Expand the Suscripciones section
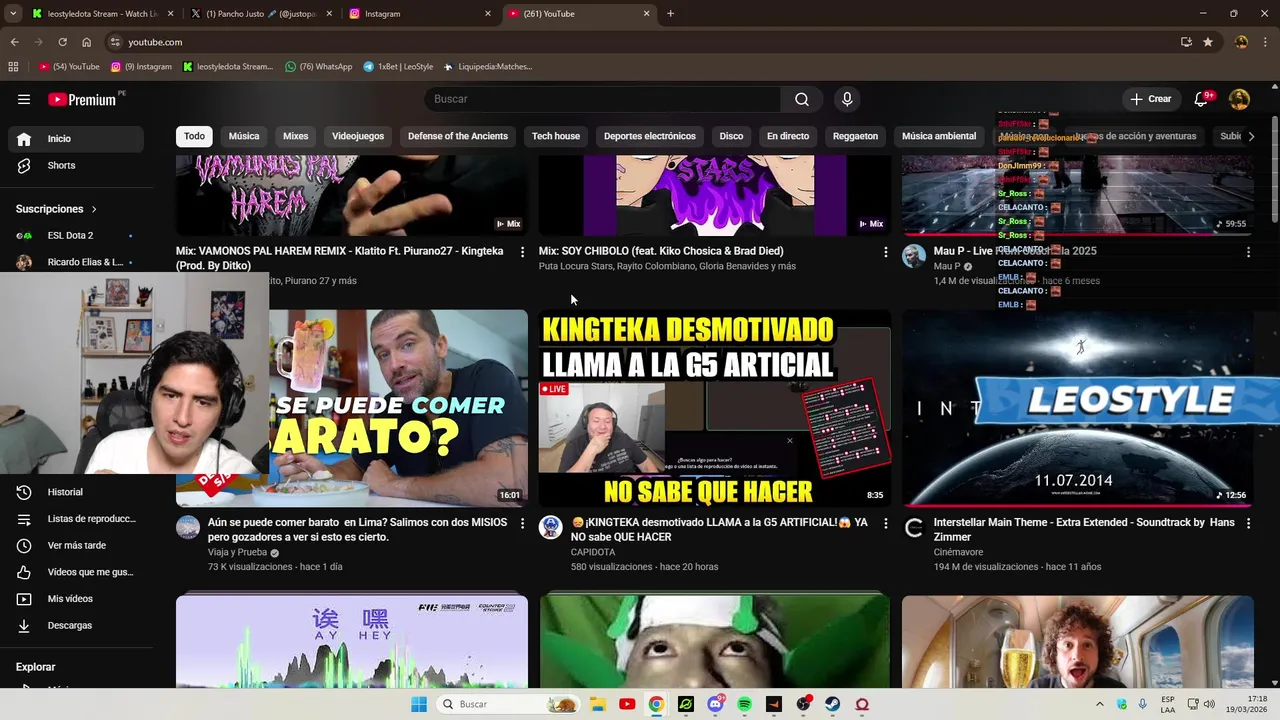The width and height of the screenshot is (1280, 720). click(x=56, y=209)
